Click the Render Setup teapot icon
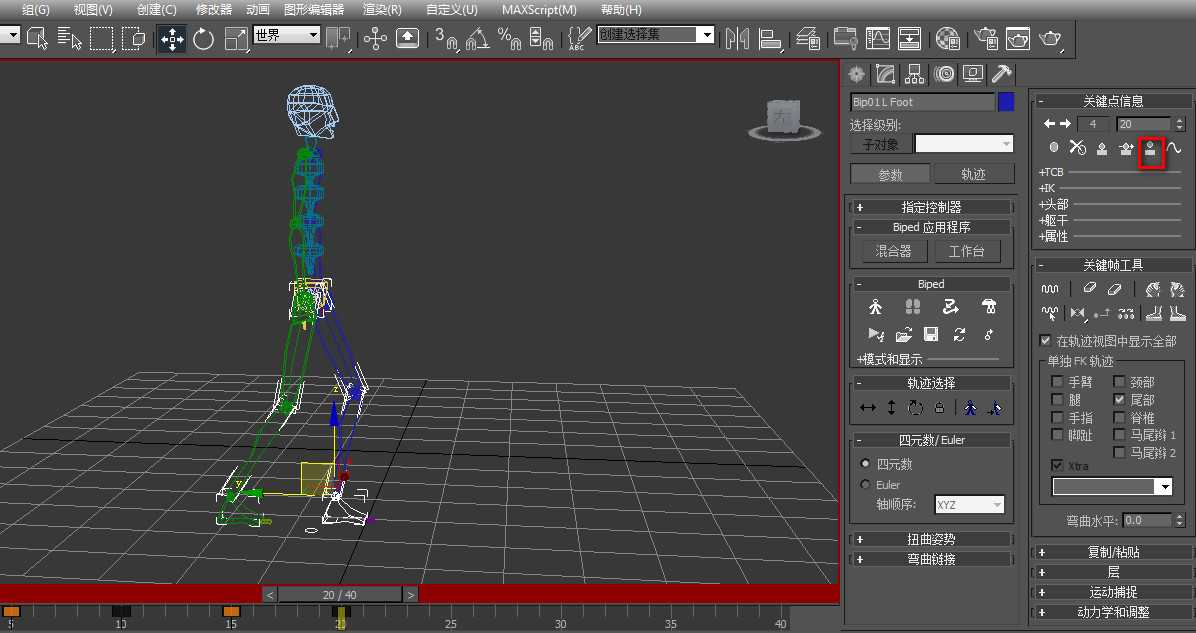Image resolution: width=1196 pixels, height=633 pixels. point(985,38)
